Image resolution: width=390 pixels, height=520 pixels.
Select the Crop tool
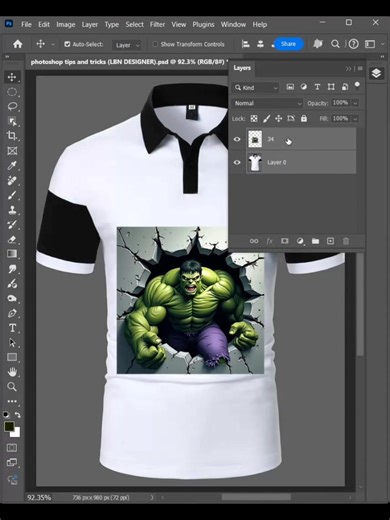pyautogui.click(x=12, y=136)
